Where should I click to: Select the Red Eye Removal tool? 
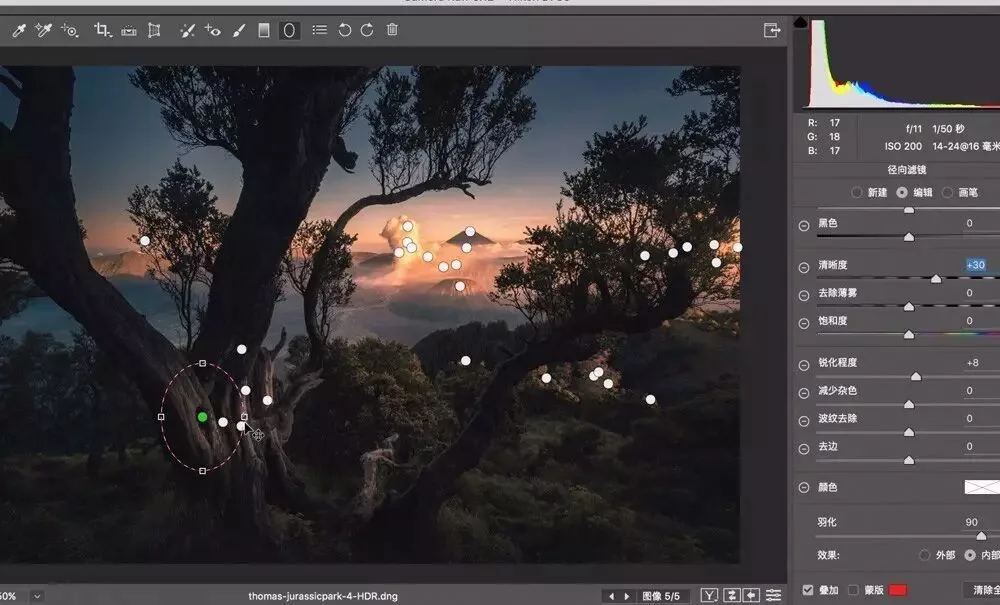point(212,30)
